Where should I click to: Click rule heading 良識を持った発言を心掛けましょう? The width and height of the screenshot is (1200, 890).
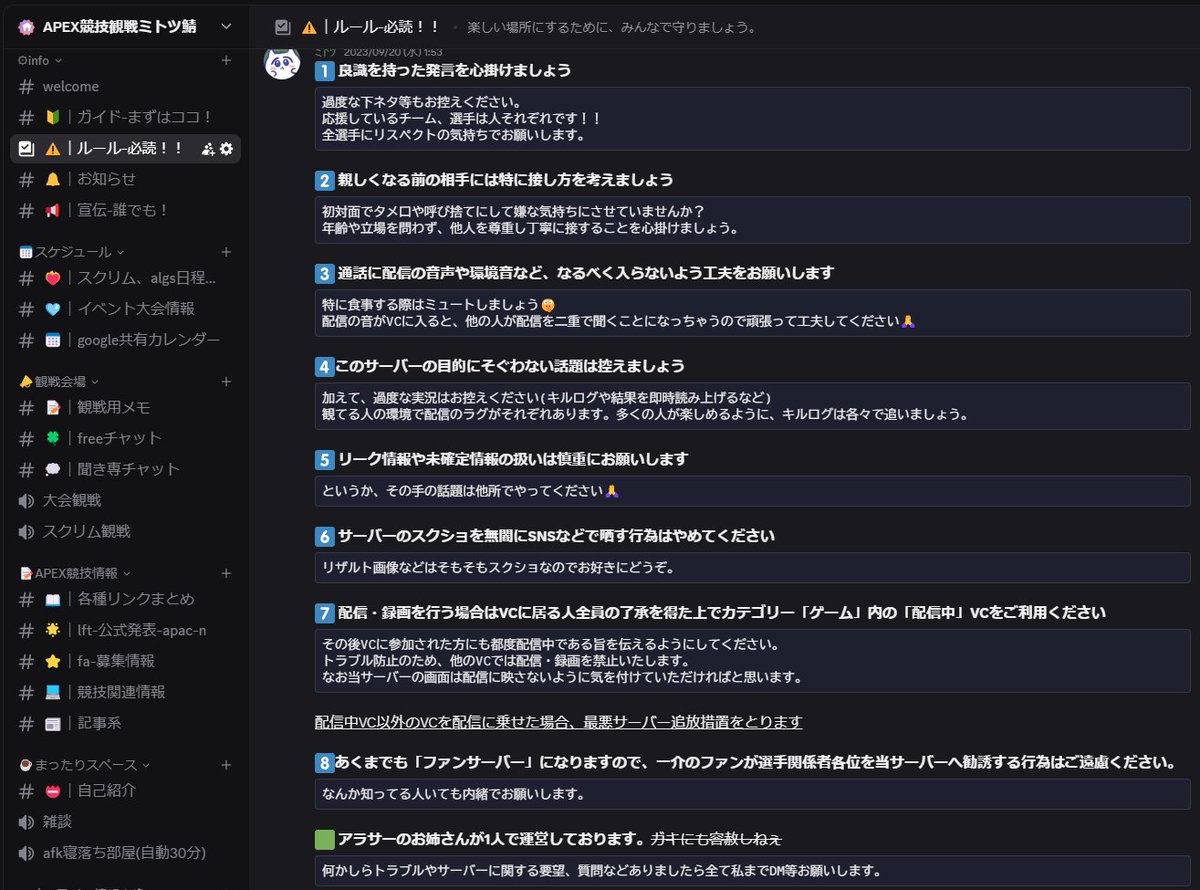pos(455,70)
